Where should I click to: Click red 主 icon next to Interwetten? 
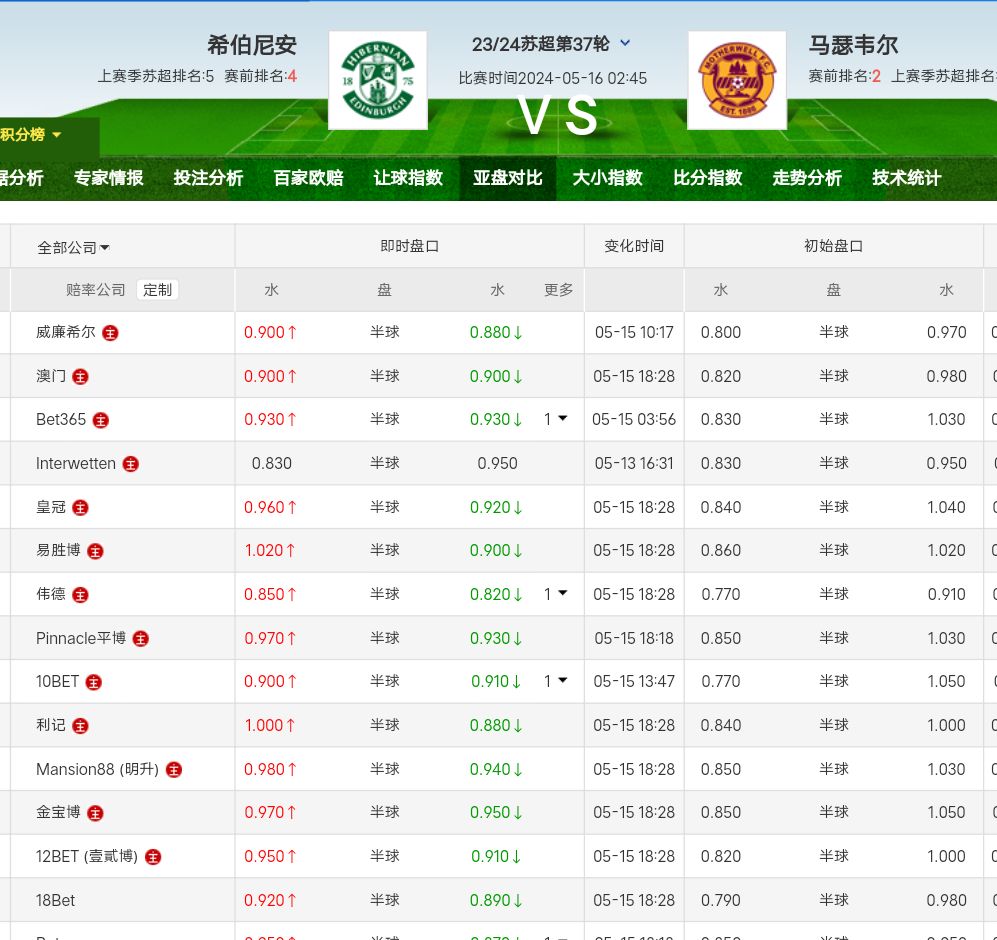(131, 464)
